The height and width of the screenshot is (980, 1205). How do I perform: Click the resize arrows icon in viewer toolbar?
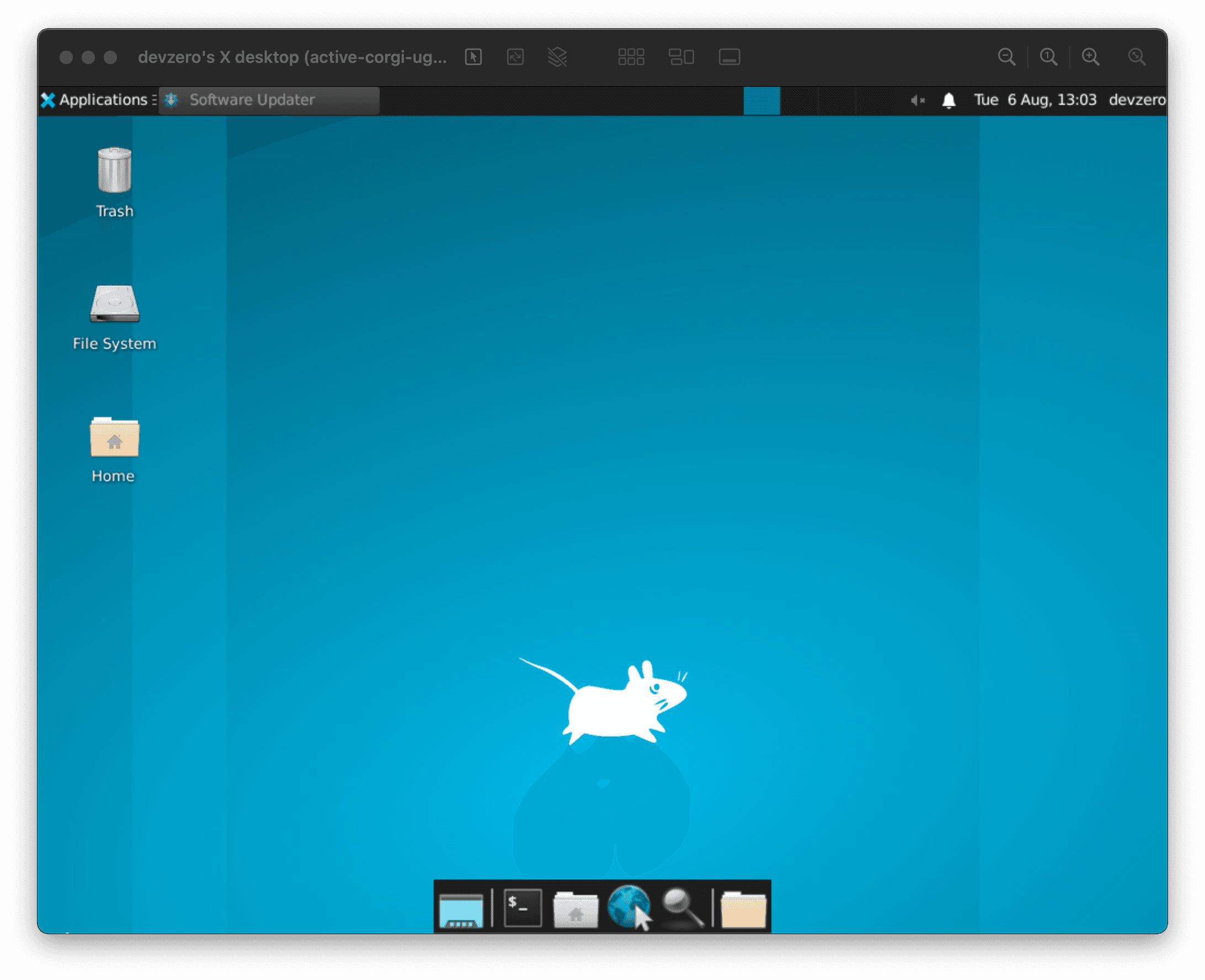515,57
